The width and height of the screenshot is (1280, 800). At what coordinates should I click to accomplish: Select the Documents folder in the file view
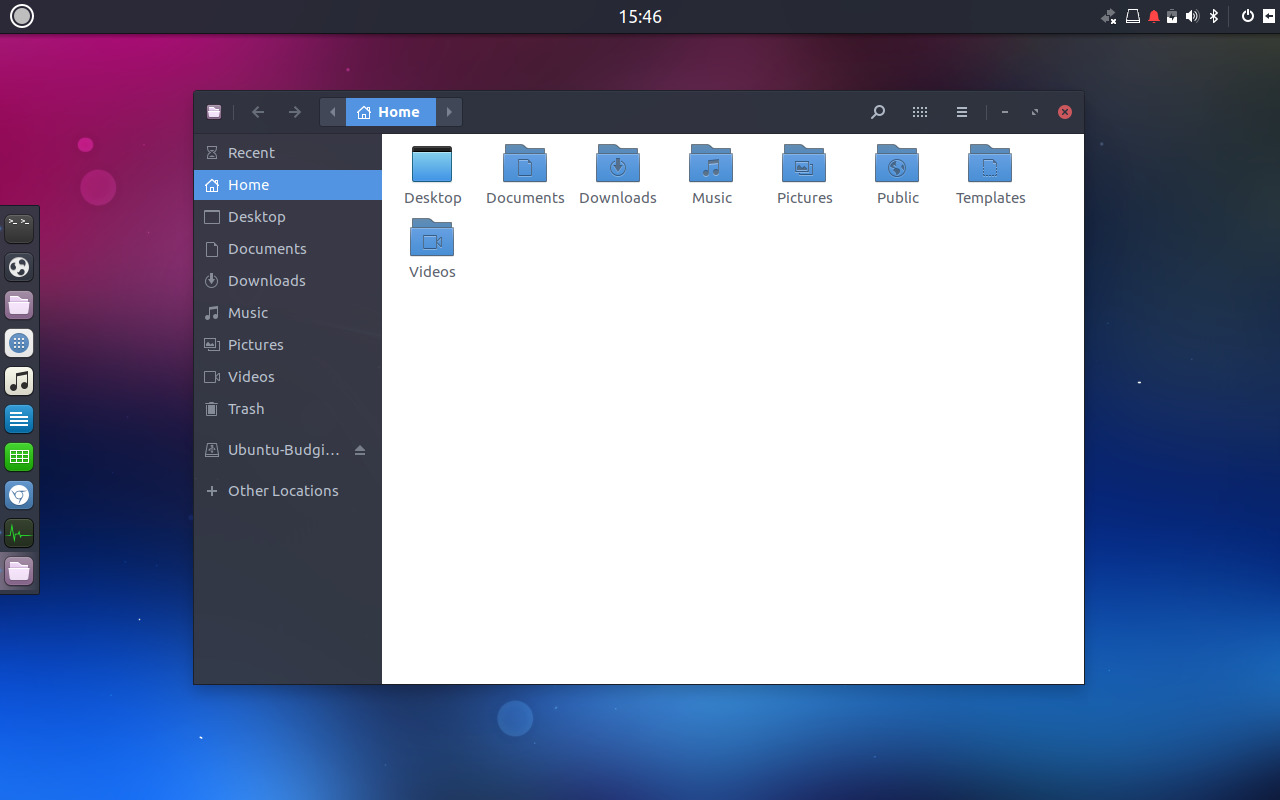[524, 174]
